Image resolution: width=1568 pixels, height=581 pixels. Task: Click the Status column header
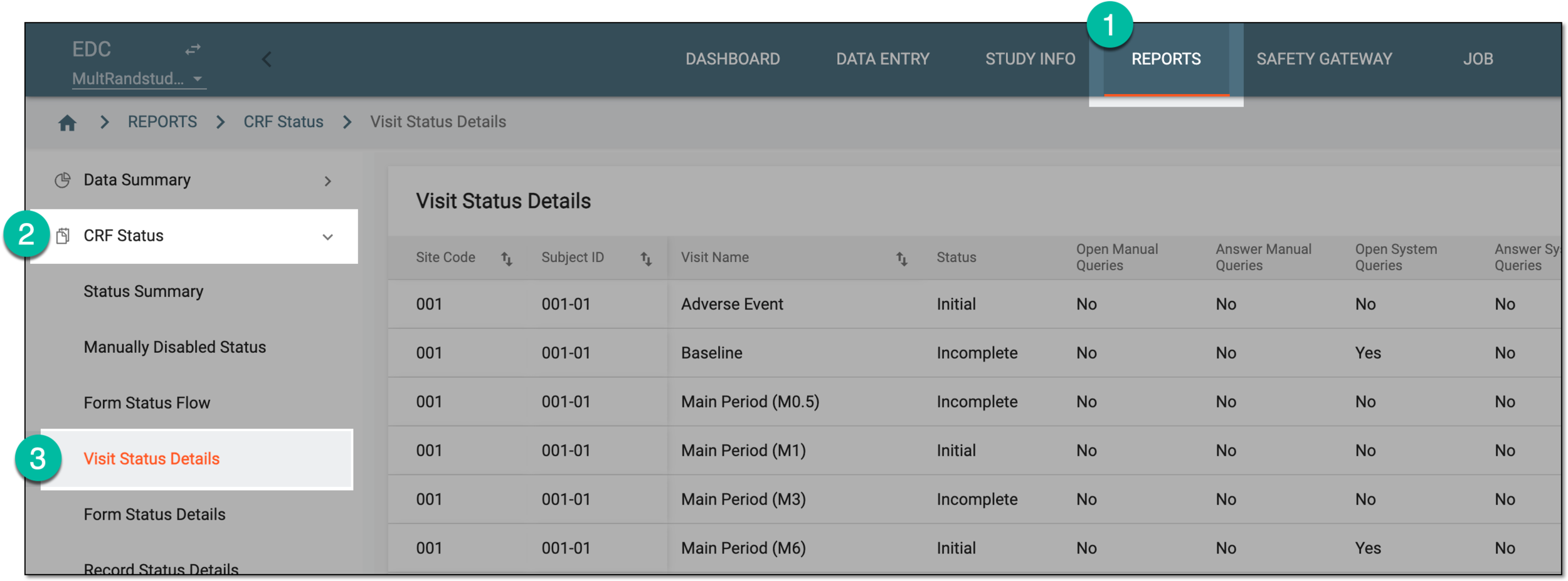[956, 258]
